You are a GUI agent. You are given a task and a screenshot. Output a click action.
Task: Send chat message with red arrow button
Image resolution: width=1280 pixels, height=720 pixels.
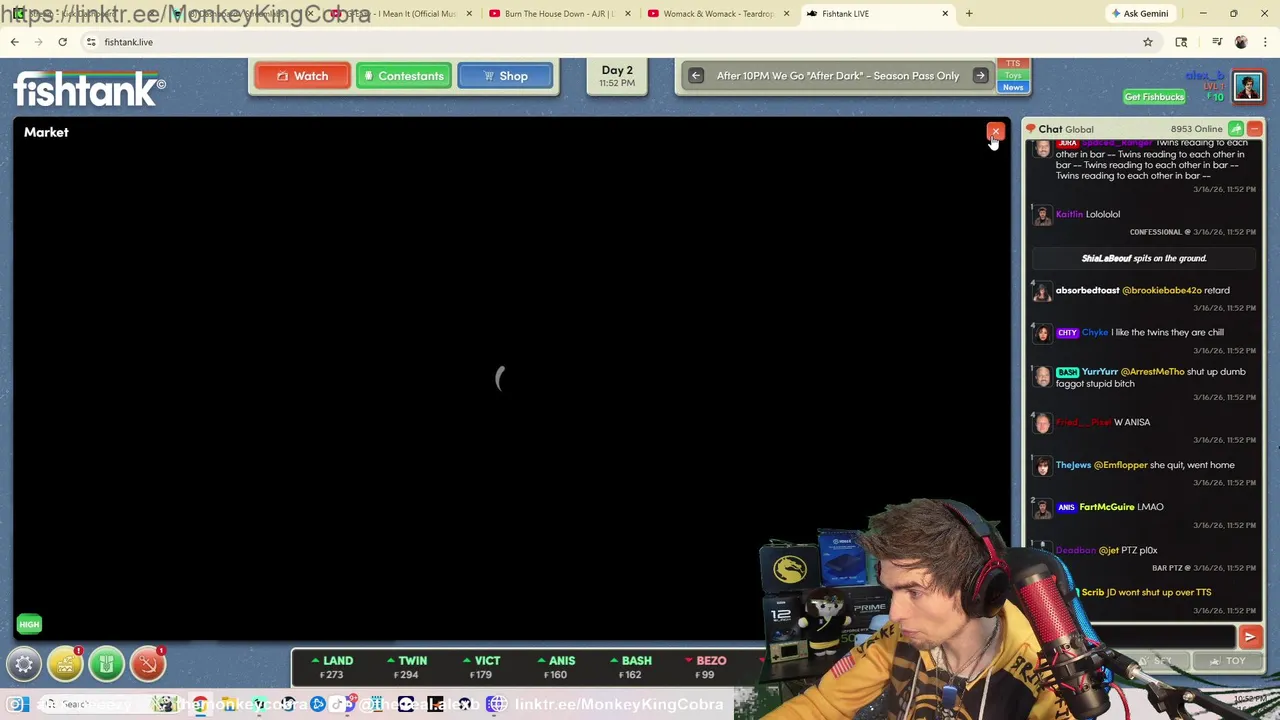point(1249,637)
